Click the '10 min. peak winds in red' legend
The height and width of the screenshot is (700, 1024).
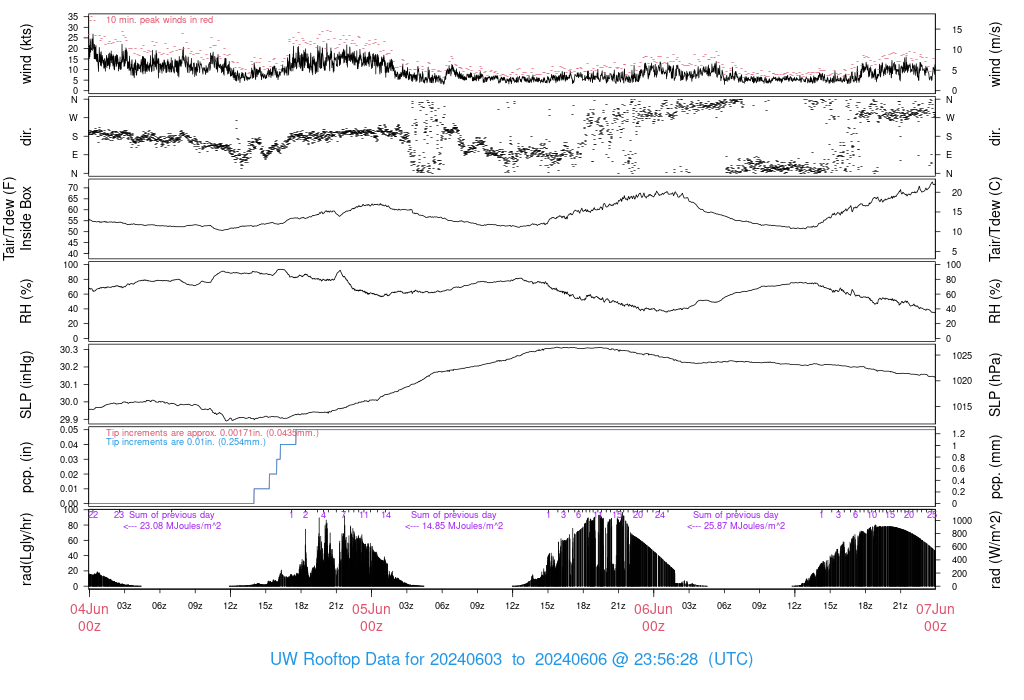point(159,20)
